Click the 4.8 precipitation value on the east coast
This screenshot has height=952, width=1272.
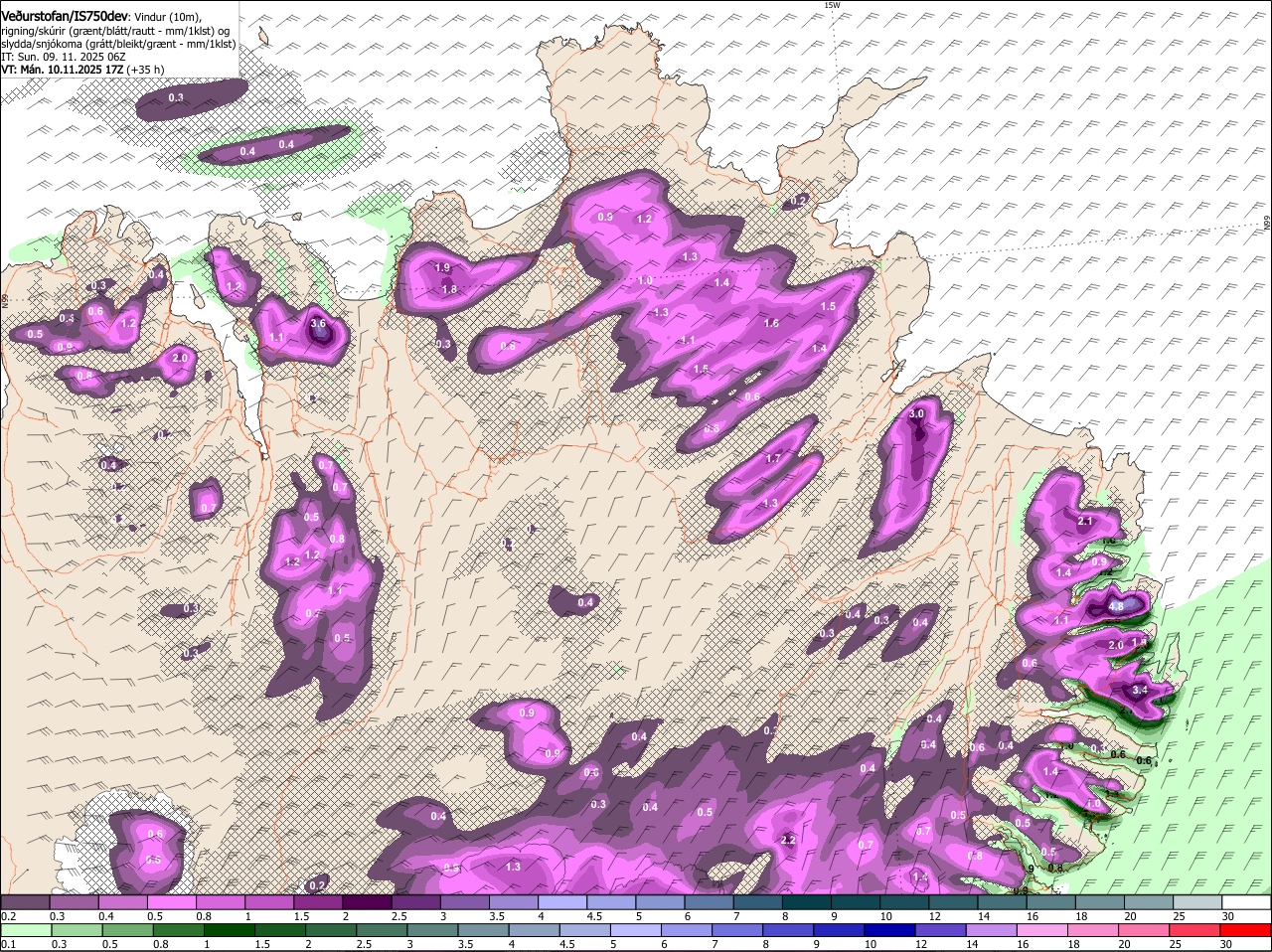click(1115, 606)
